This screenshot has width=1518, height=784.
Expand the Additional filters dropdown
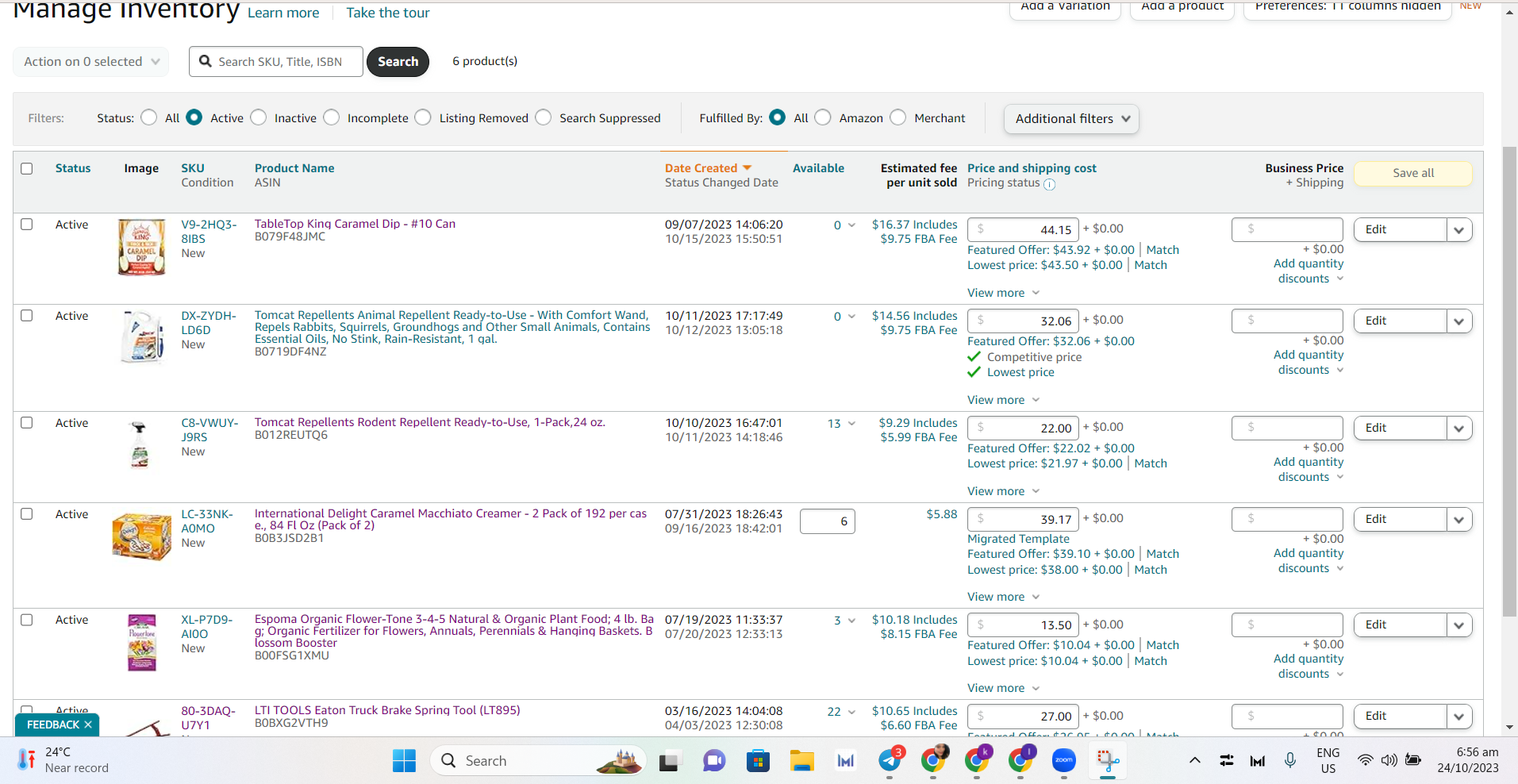pyautogui.click(x=1071, y=119)
